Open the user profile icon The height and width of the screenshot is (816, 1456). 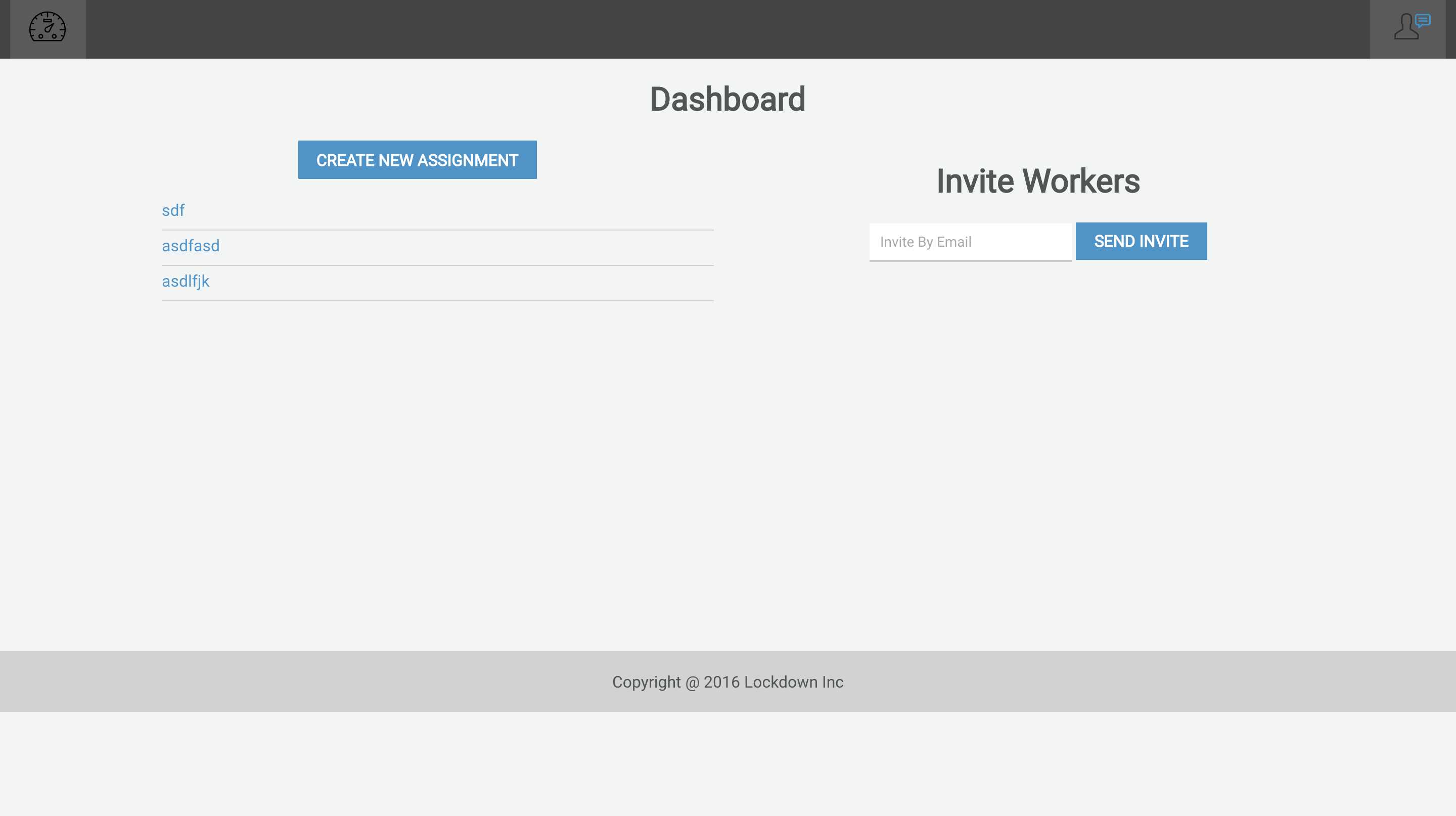click(x=1405, y=28)
